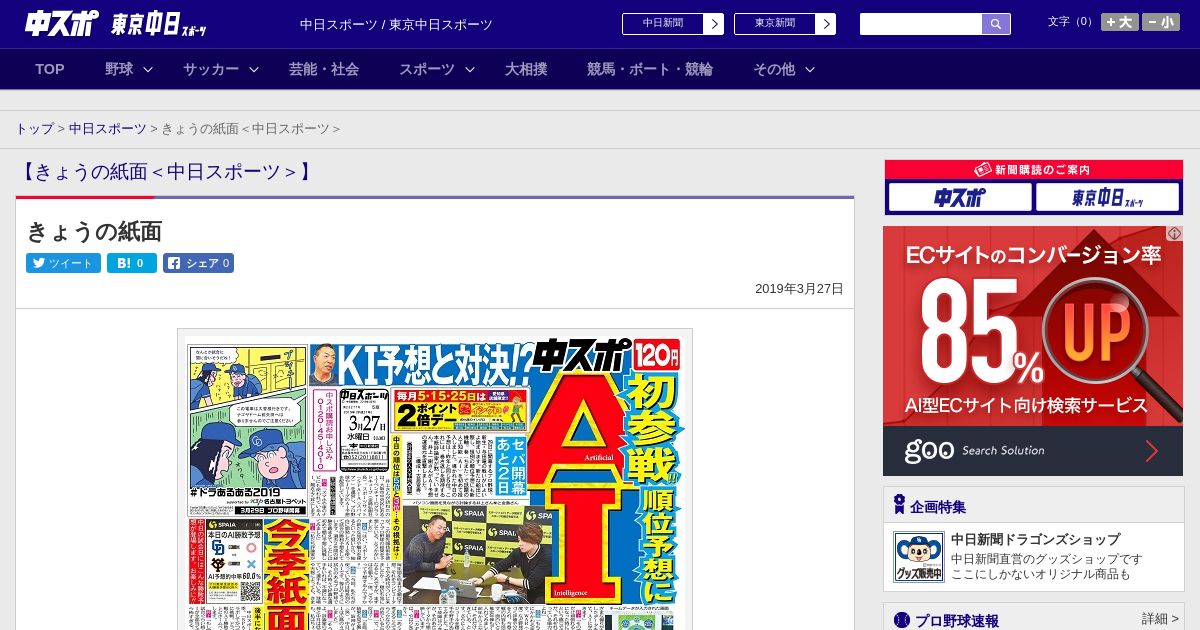The width and height of the screenshot is (1200, 630).
Task: Click red arrow on goo advertisement
Action: point(1151,451)
